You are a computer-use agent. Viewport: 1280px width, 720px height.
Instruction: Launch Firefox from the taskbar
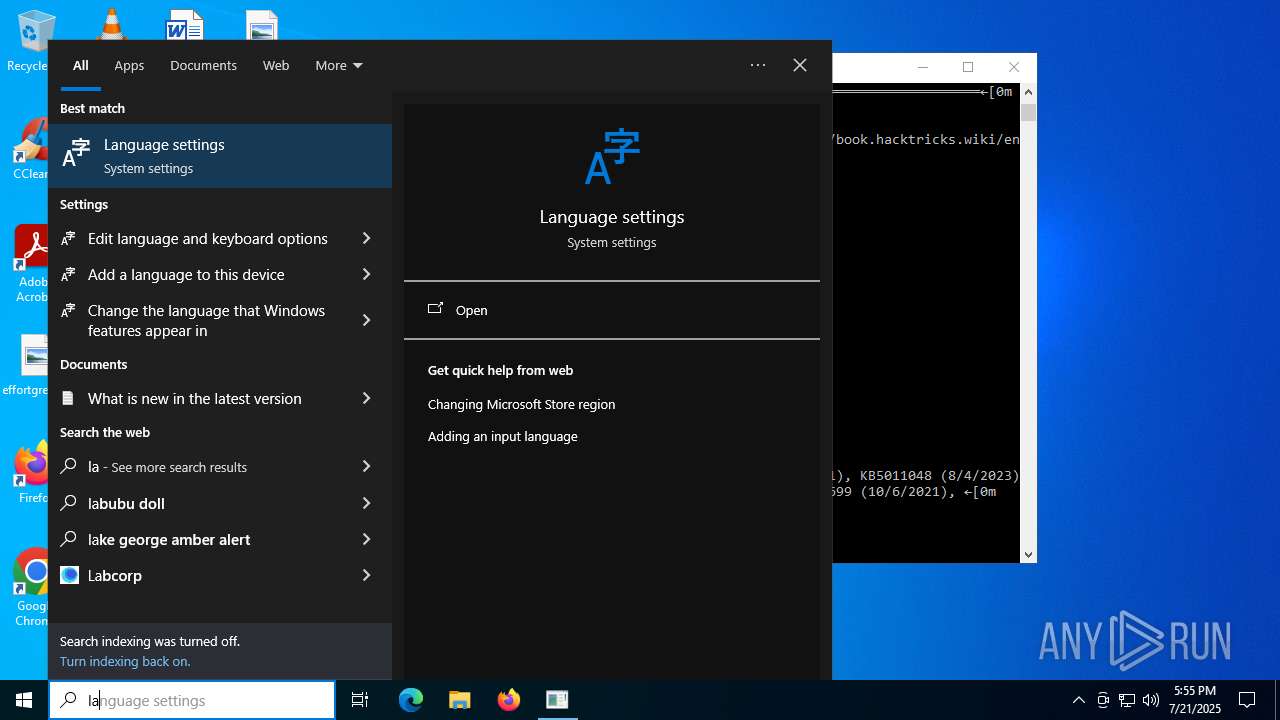tap(509, 700)
